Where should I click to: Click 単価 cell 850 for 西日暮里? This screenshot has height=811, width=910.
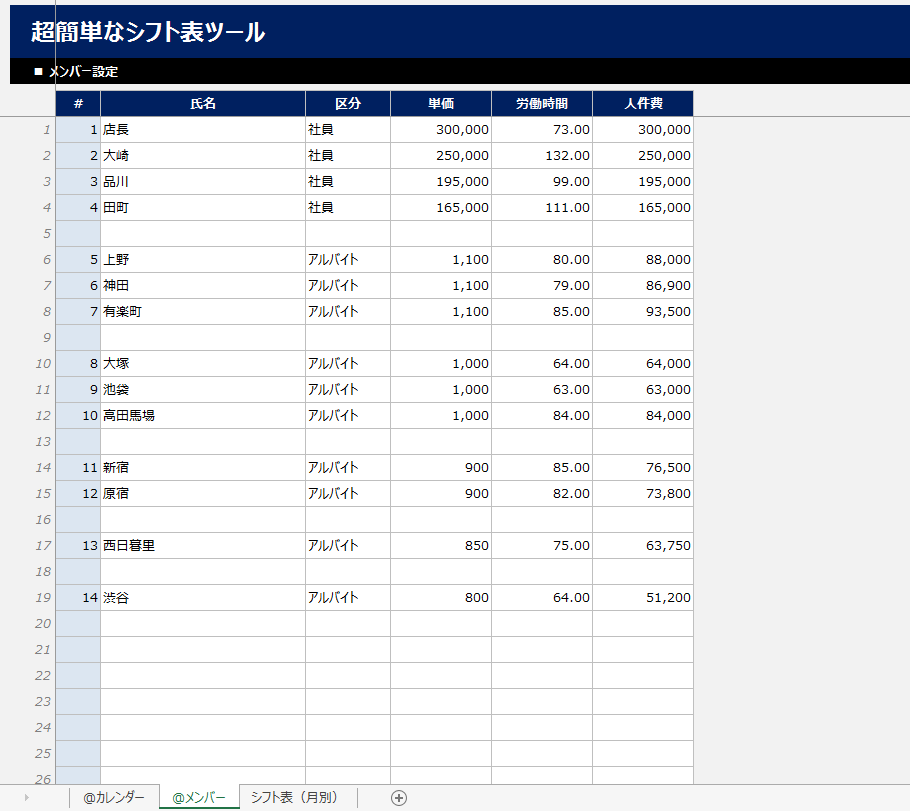[441, 546]
